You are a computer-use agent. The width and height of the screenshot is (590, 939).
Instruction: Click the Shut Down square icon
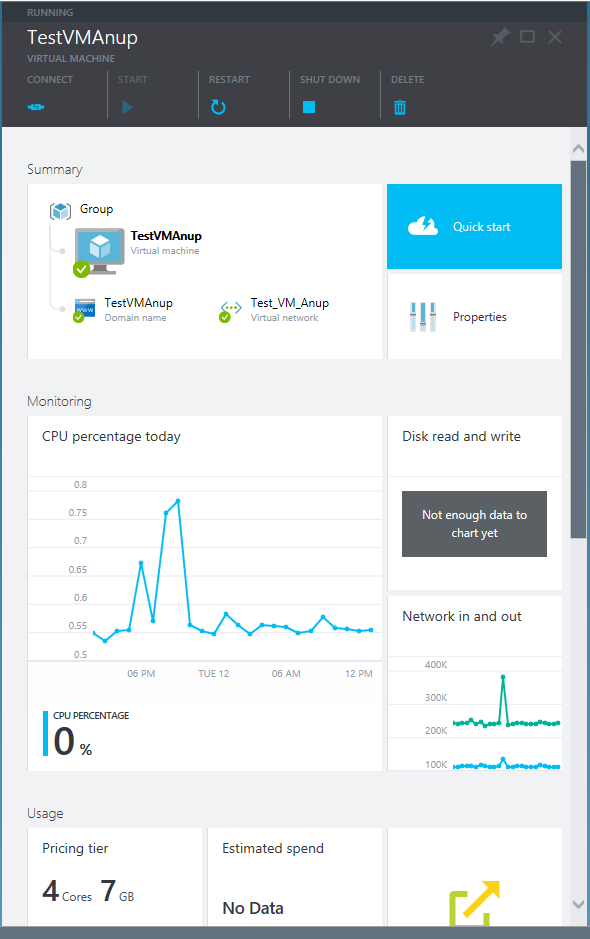click(x=309, y=104)
